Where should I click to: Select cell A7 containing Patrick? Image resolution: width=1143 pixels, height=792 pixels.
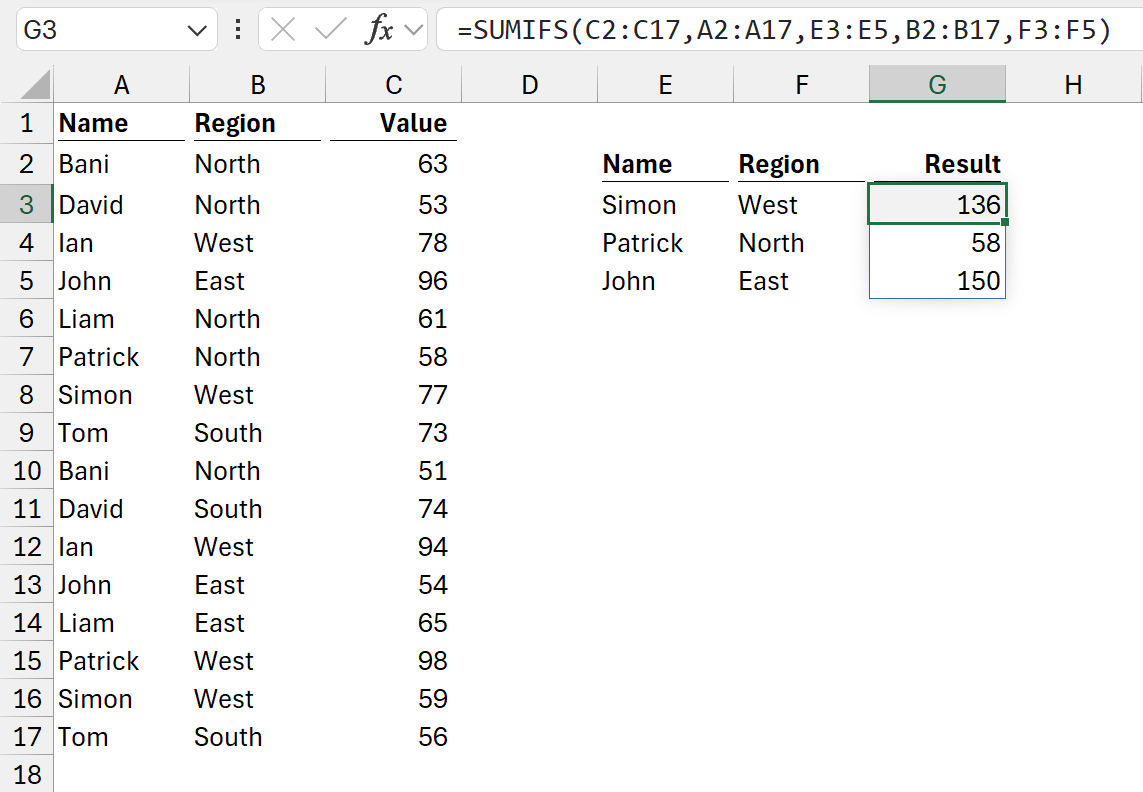click(121, 357)
